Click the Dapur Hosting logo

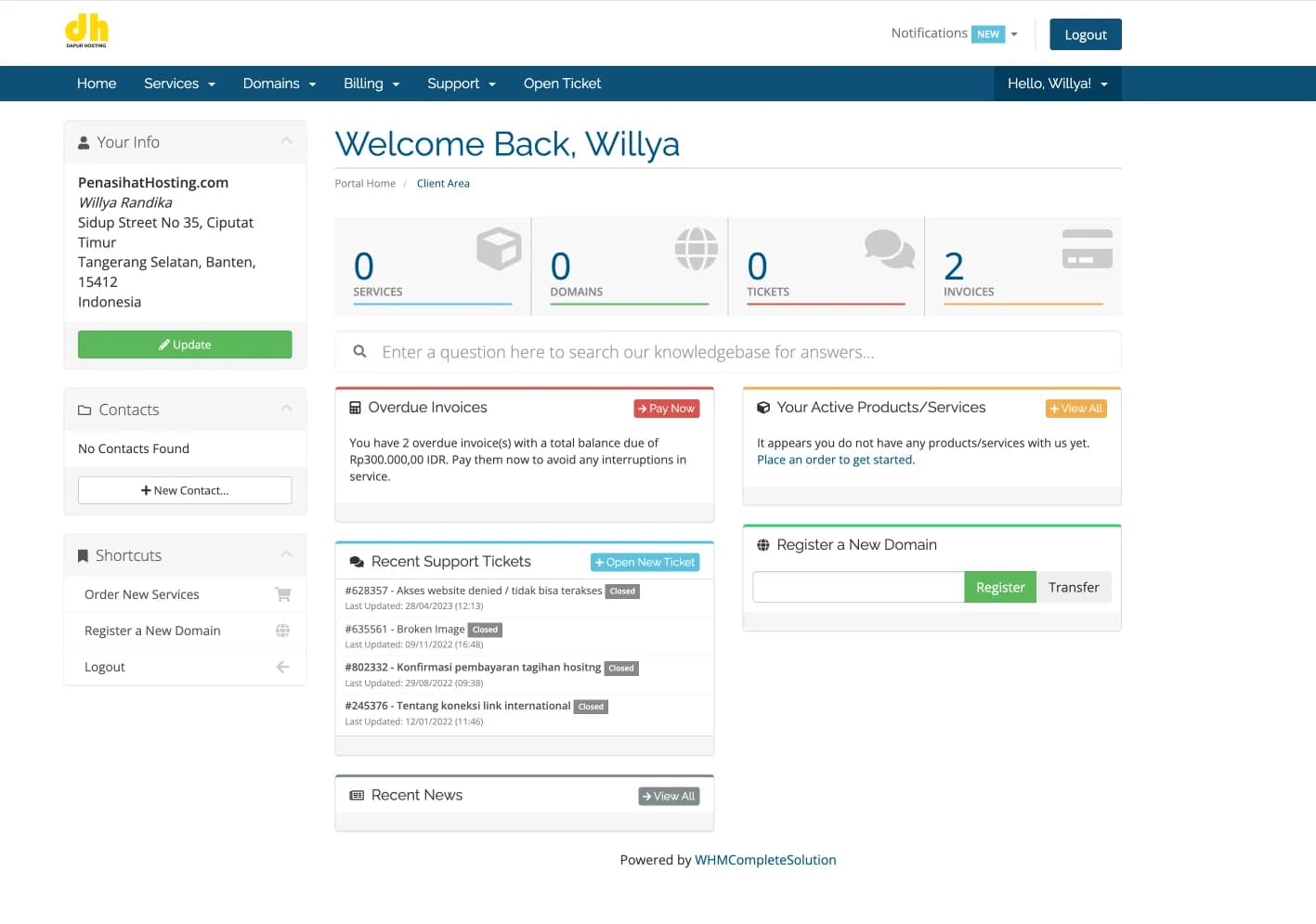point(86,31)
